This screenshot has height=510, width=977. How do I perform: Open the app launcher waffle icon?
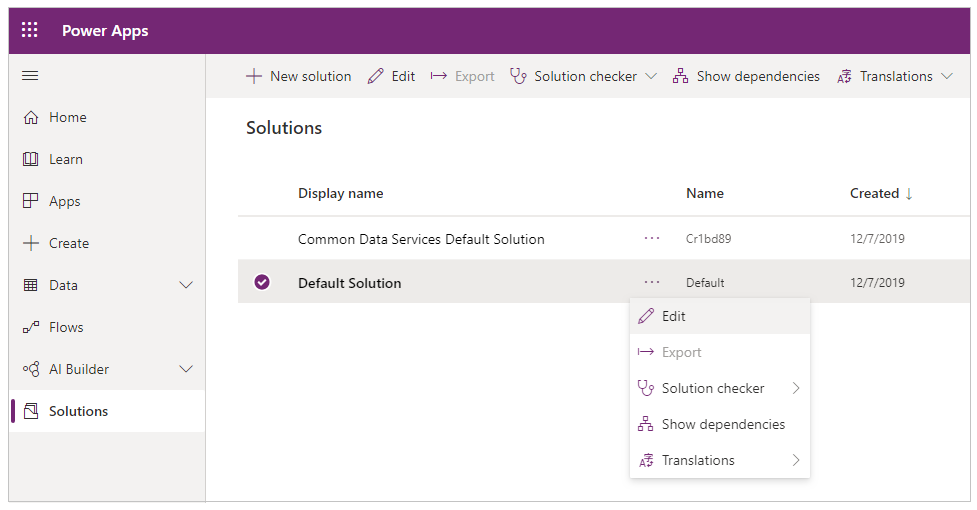pyautogui.click(x=29, y=30)
